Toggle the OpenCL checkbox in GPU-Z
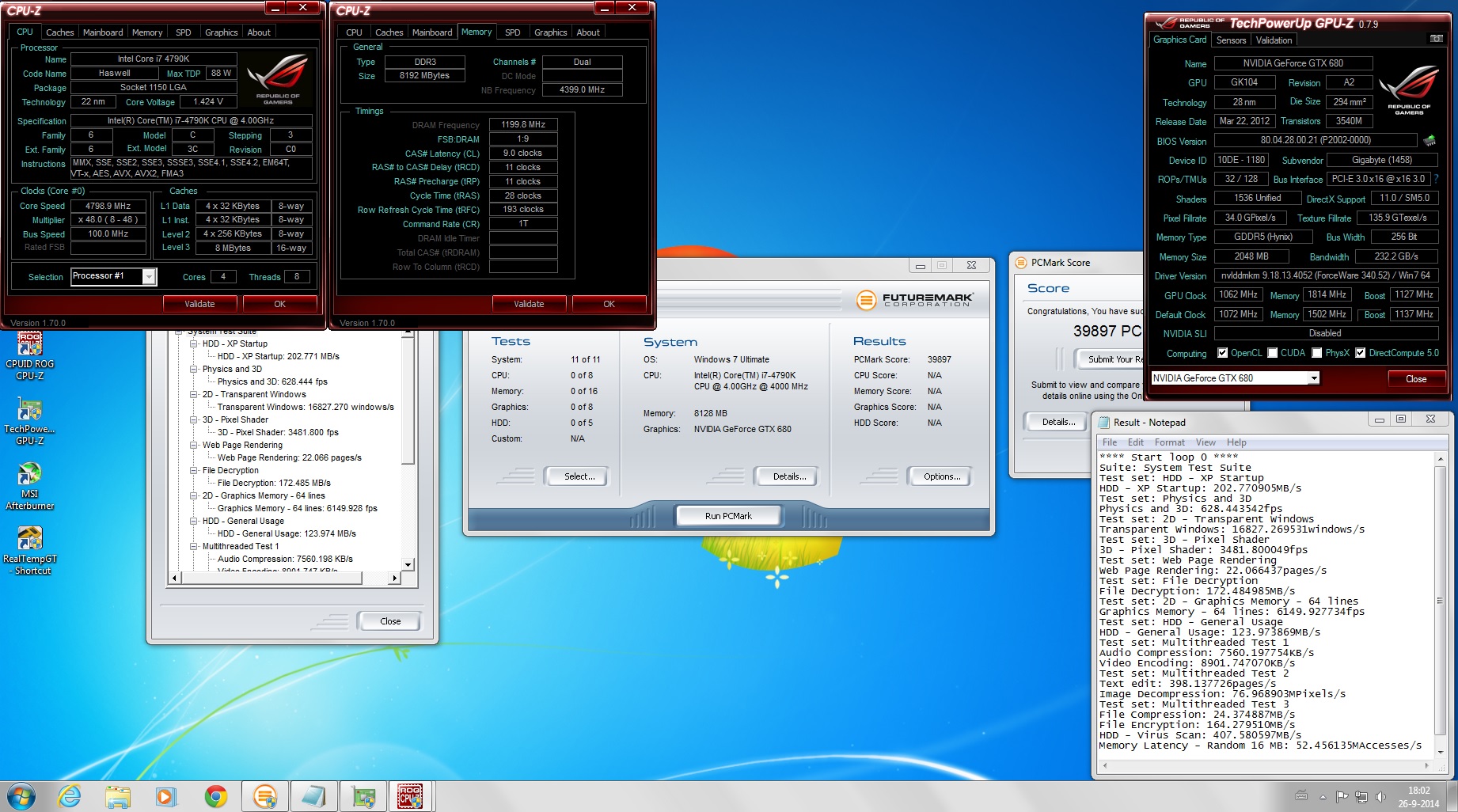This screenshot has height=812, width=1458. pos(1222,353)
